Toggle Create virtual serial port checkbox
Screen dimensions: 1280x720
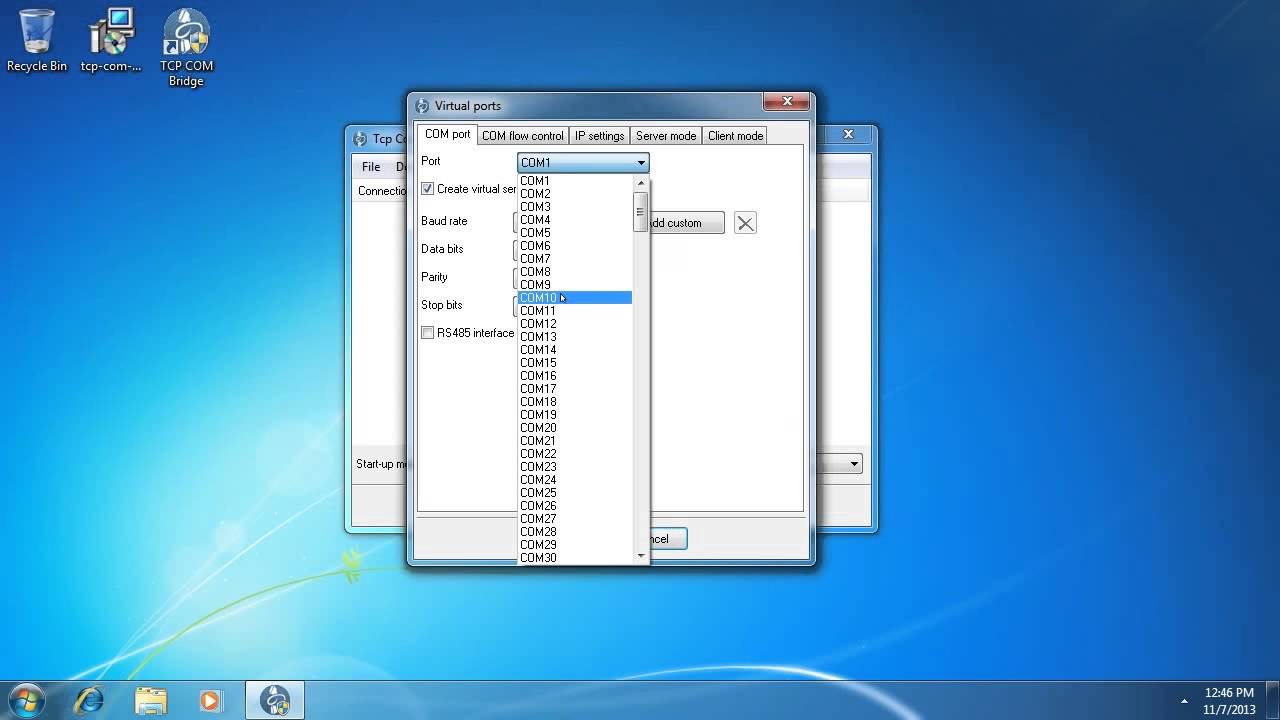click(428, 189)
